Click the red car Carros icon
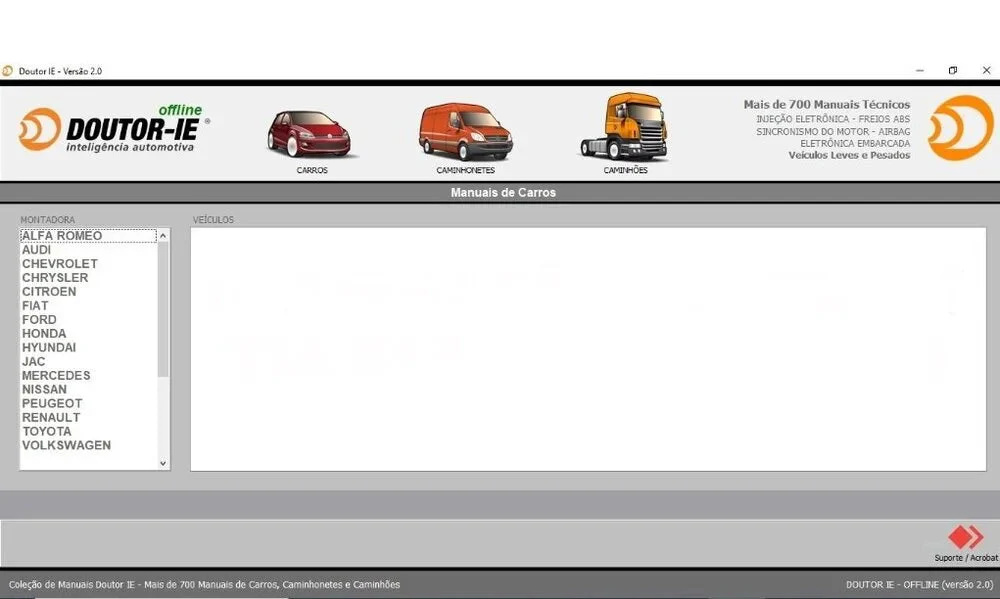This screenshot has height=599, width=1000. click(x=309, y=133)
